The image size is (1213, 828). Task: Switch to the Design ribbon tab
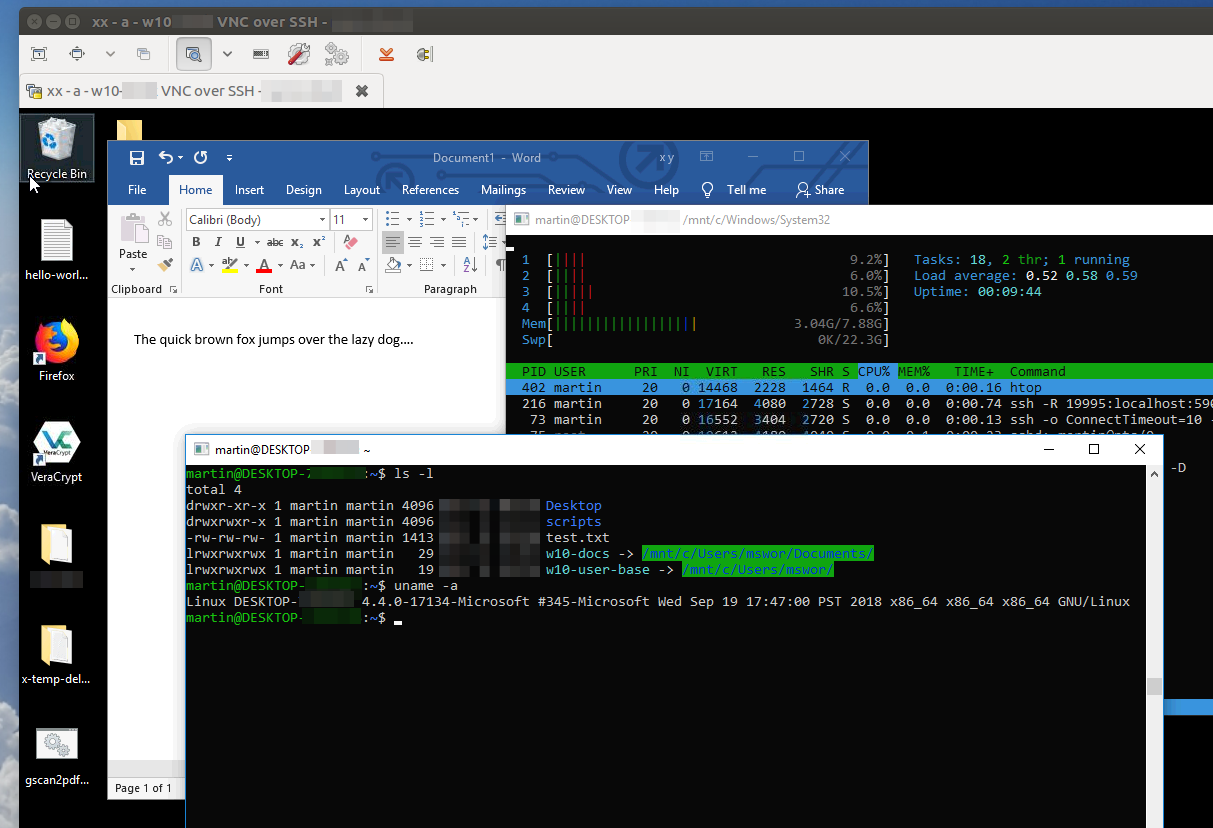(303, 190)
